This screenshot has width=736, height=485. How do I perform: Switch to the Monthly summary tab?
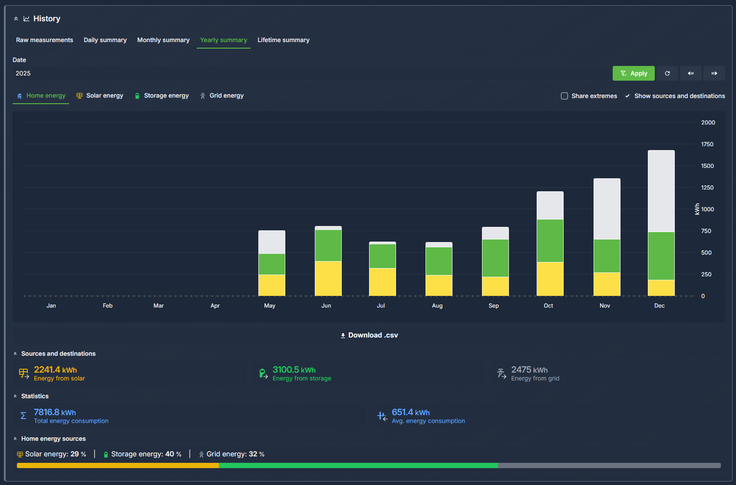(x=163, y=40)
